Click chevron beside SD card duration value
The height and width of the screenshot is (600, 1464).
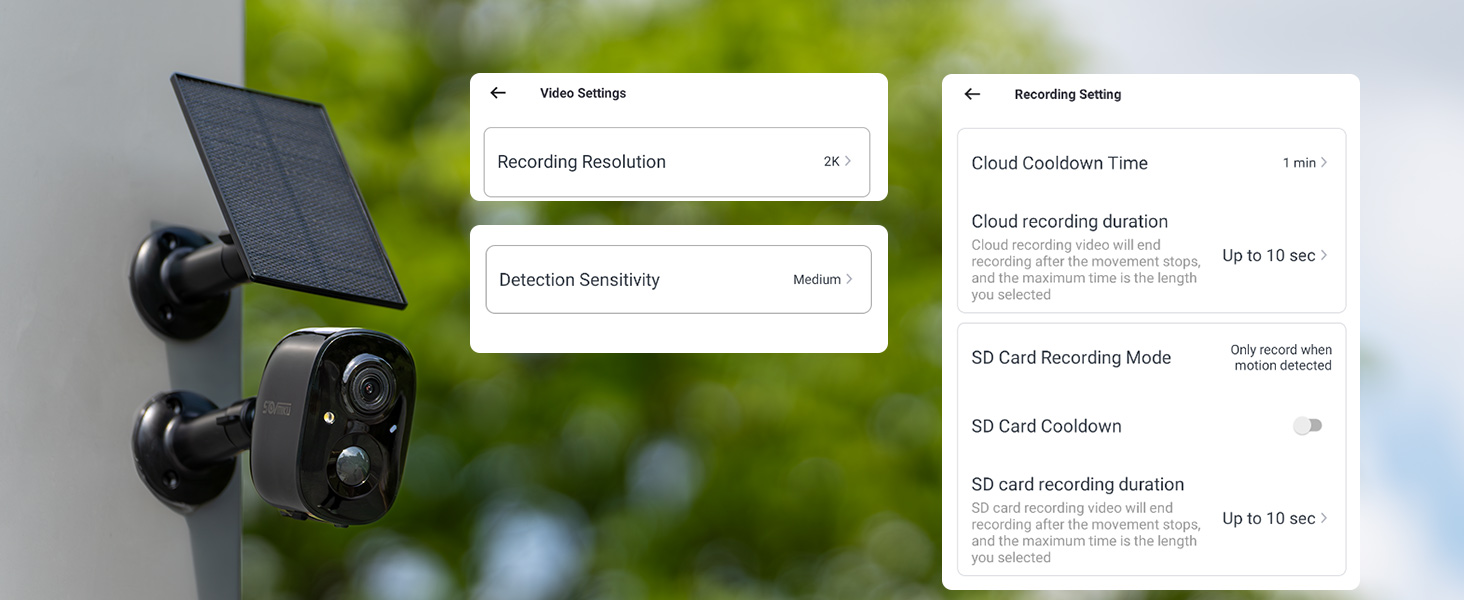1324,518
